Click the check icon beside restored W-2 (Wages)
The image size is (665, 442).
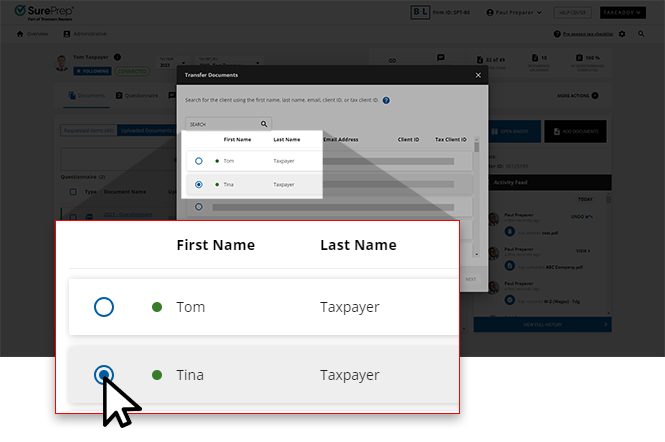tap(510, 300)
